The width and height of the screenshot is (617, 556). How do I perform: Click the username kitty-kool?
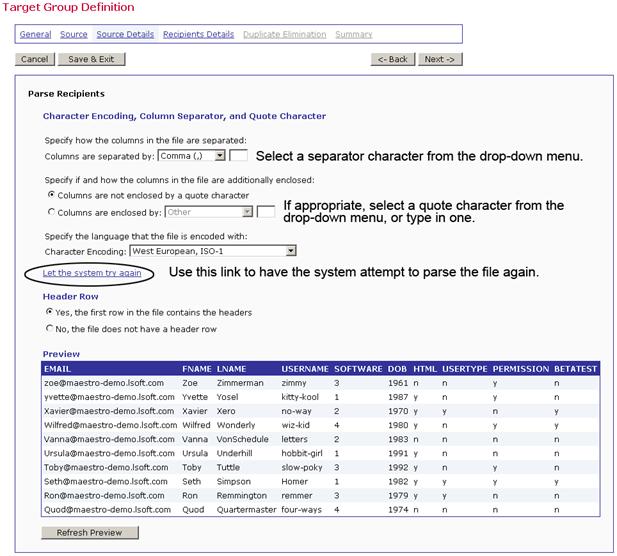(300, 397)
